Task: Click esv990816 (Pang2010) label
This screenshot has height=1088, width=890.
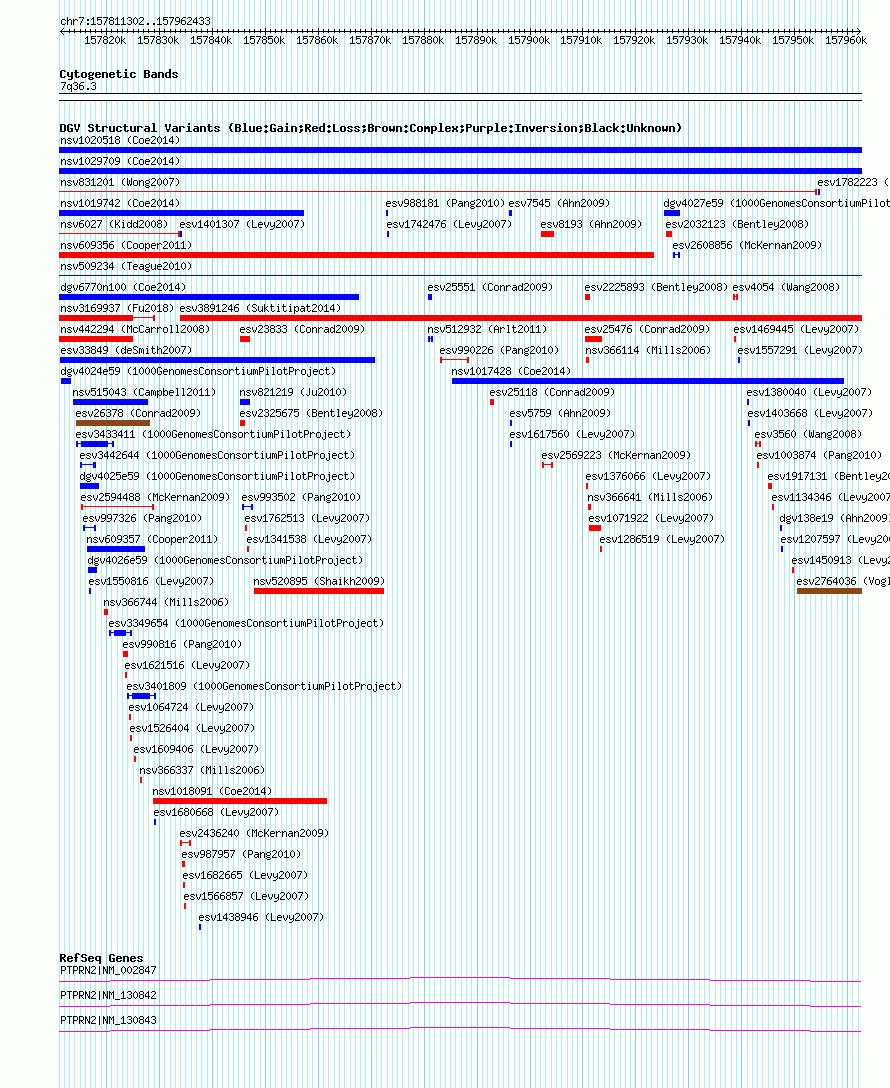Action: pos(182,644)
